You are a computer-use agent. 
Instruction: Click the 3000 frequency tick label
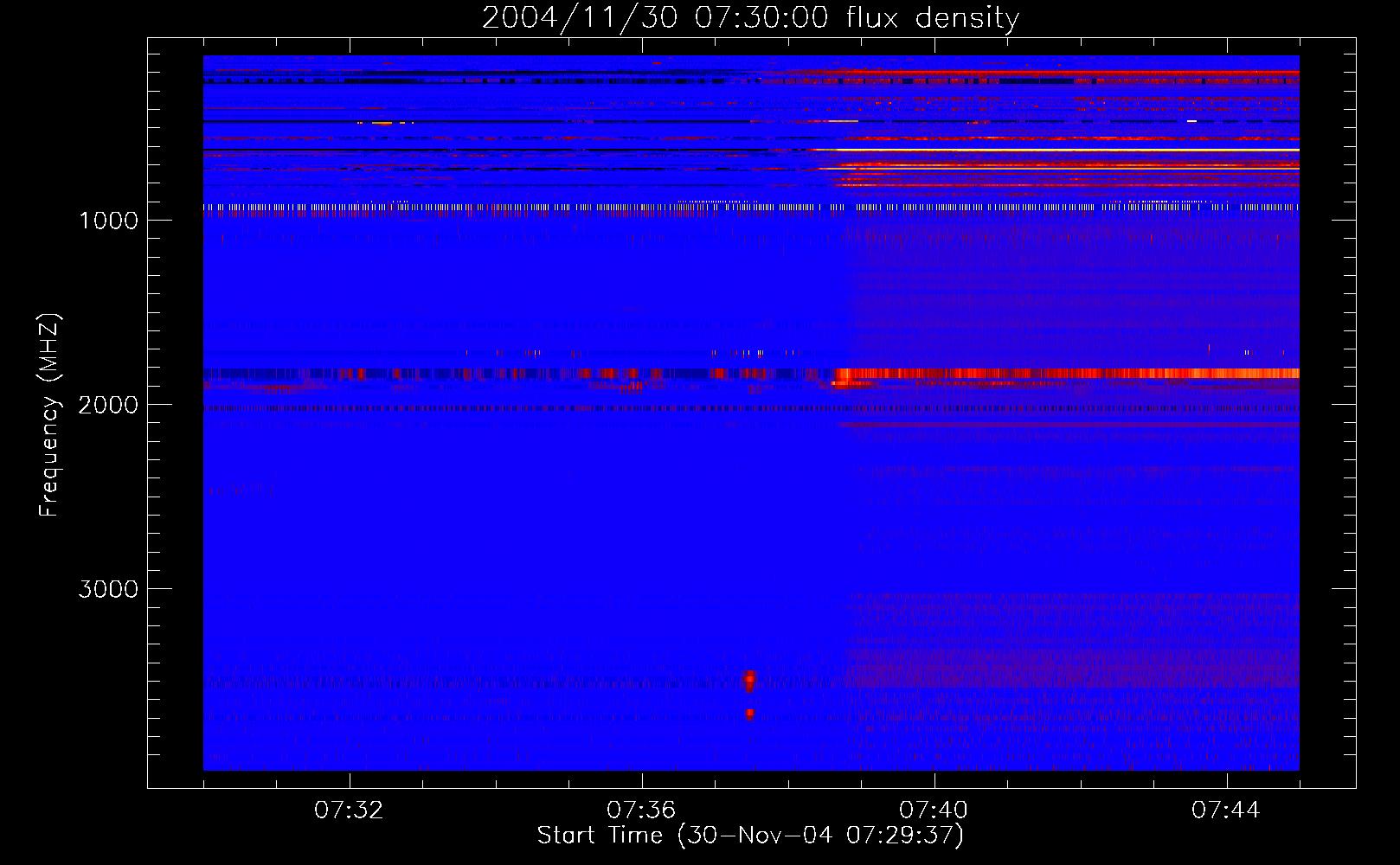108,589
